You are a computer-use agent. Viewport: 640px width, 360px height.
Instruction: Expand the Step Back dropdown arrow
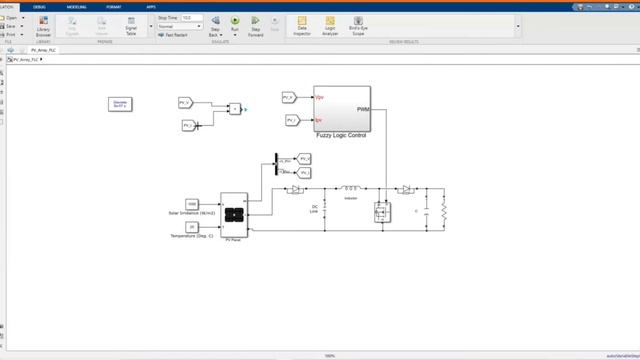pyautogui.click(x=221, y=35)
